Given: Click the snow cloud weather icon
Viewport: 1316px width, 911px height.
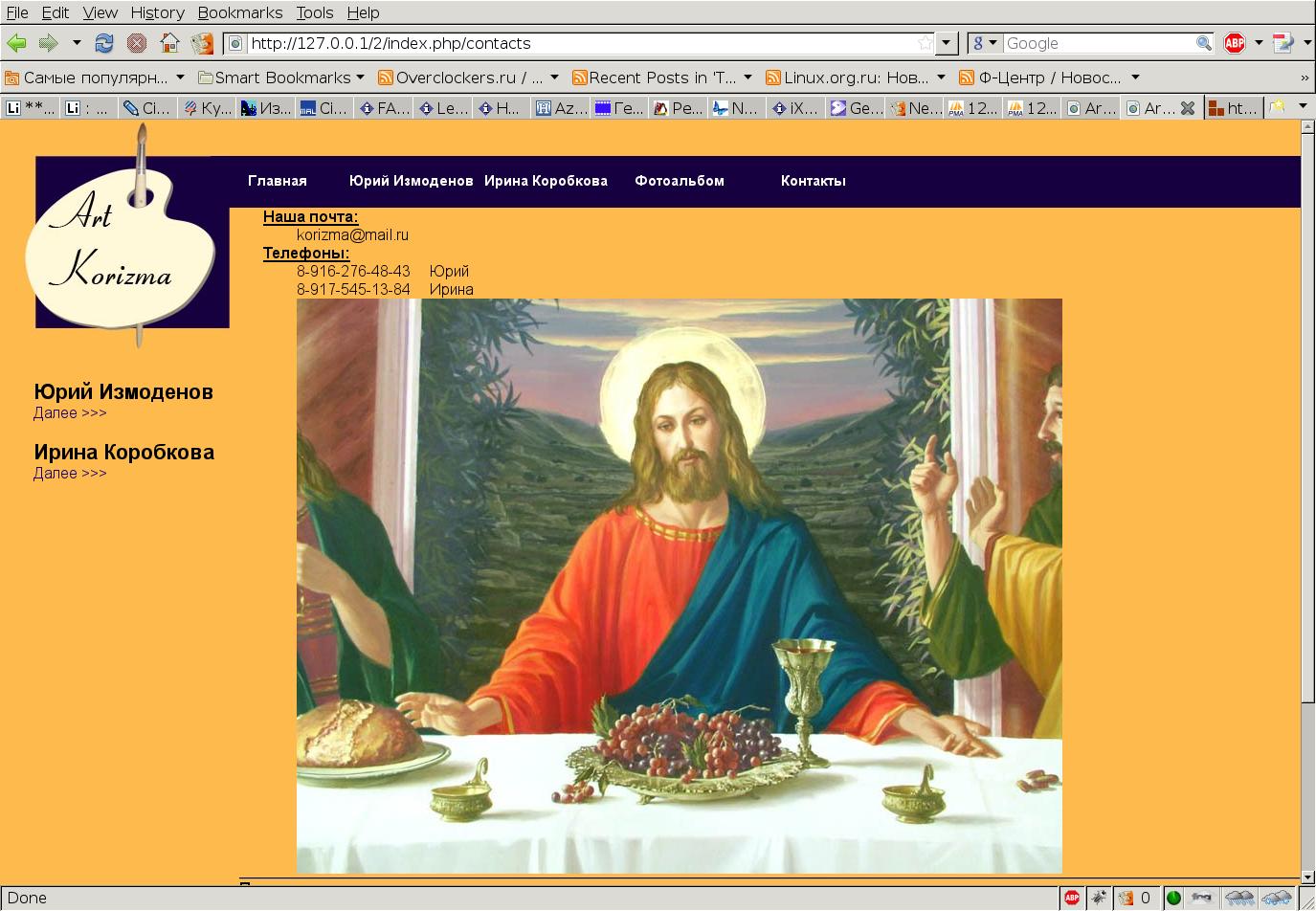Looking at the screenshot, I should click(1277, 898).
